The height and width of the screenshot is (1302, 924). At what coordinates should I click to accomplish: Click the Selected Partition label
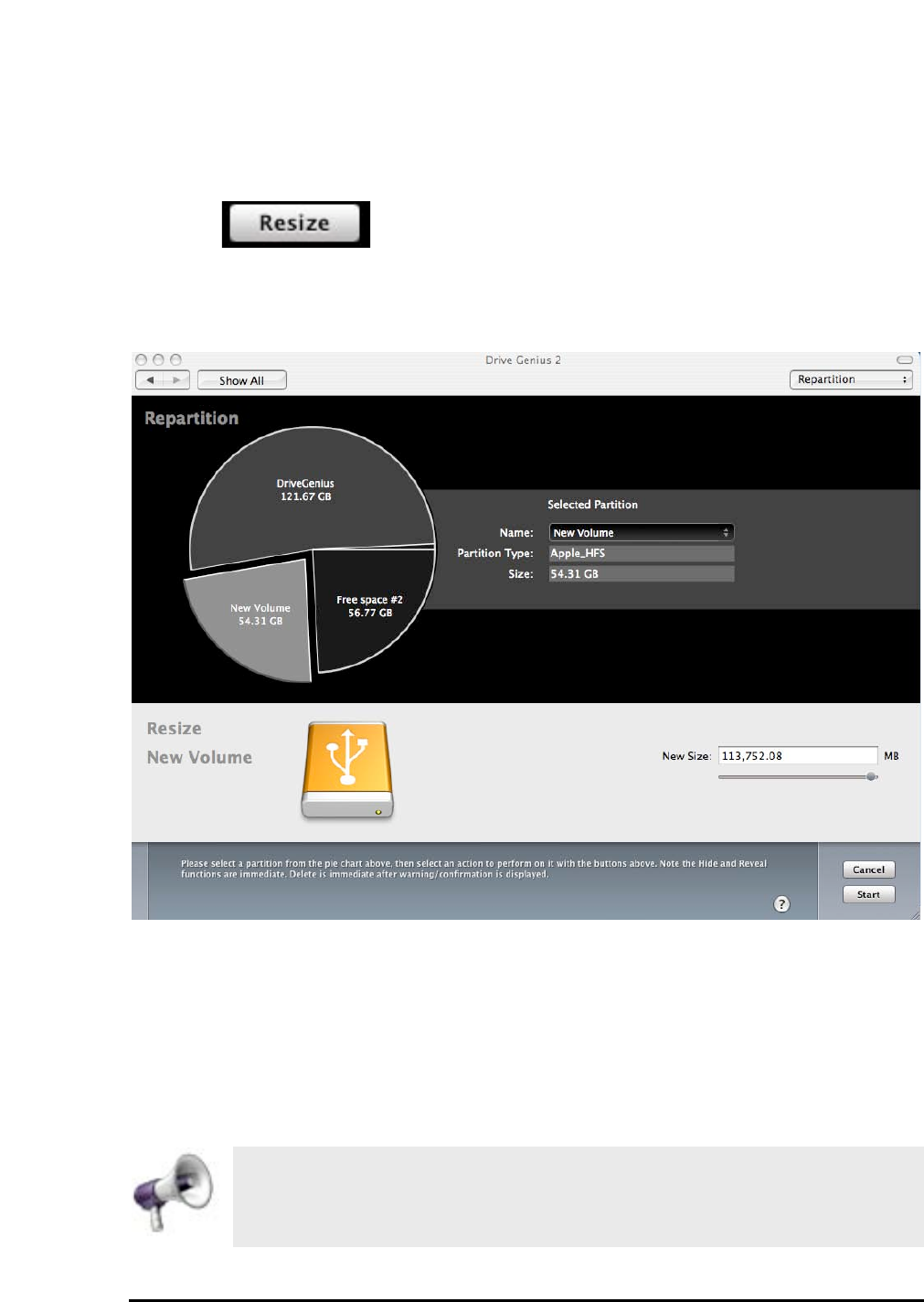coord(592,505)
